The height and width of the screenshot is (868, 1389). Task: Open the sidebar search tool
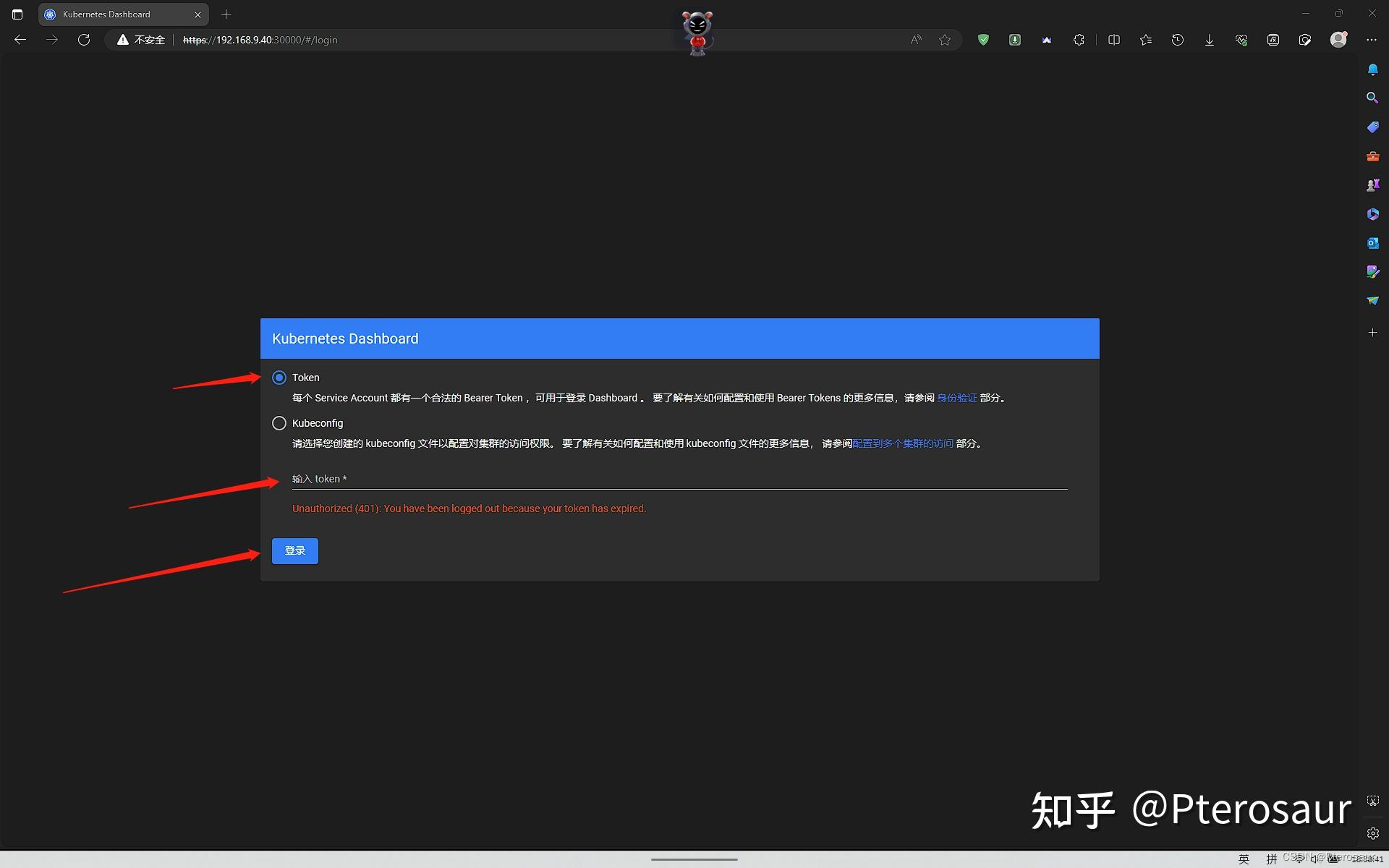pyautogui.click(x=1372, y=98)
